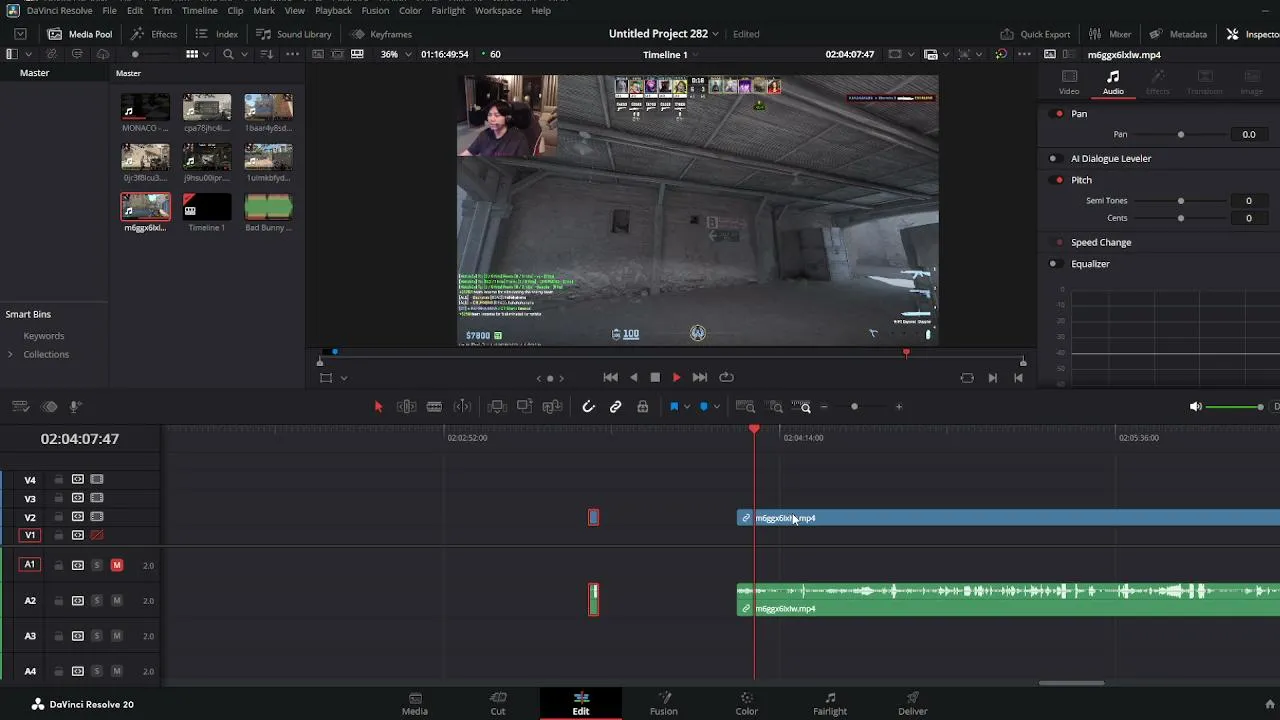Open the flag color dropdown arrow

click(x=687, y=407)
